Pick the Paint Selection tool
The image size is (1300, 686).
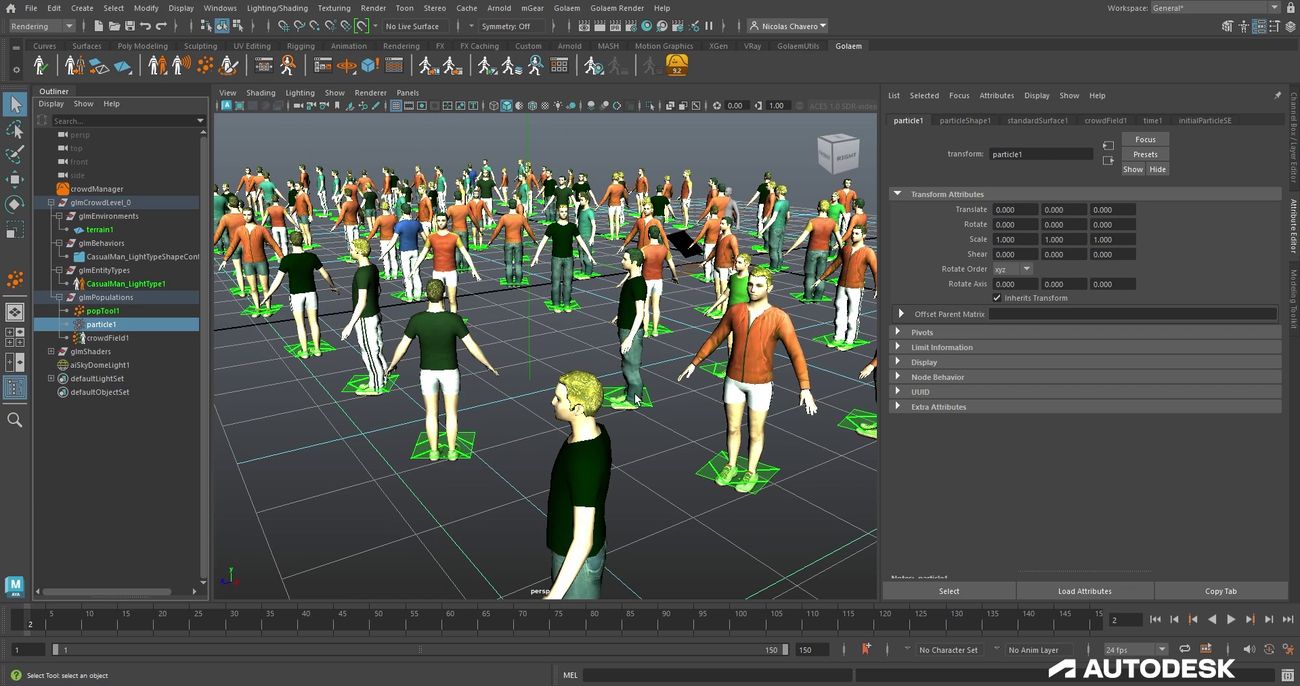15,155
